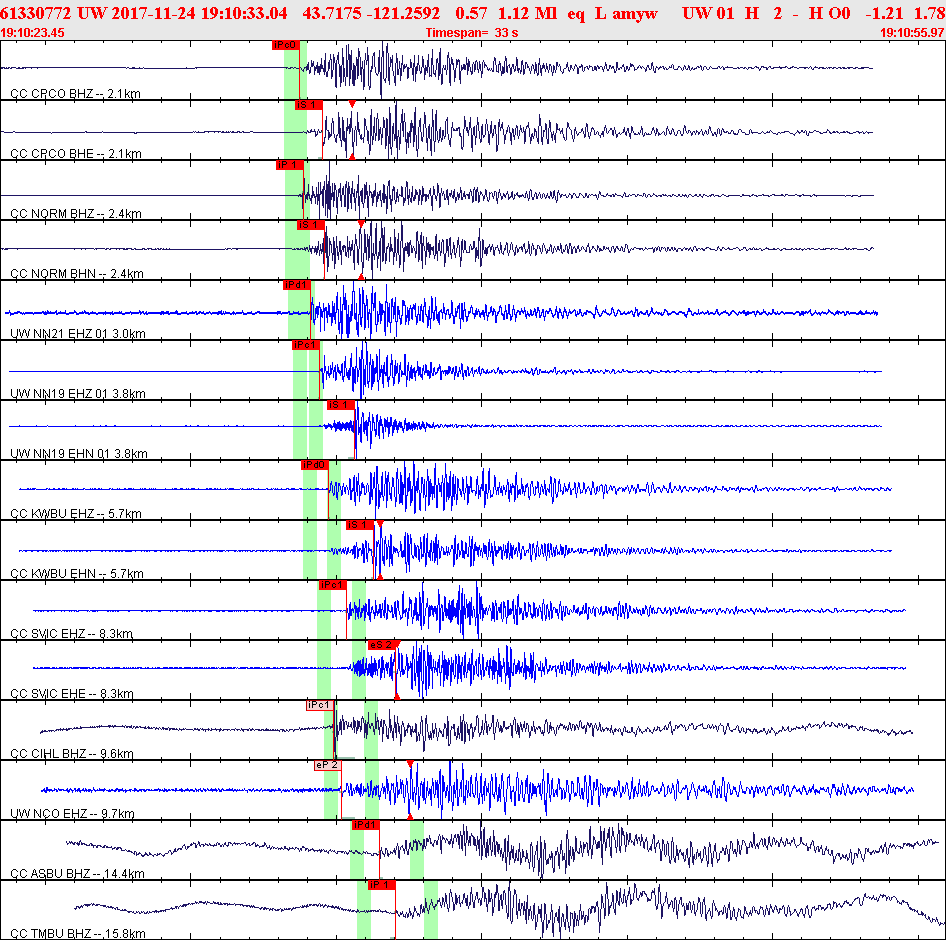Viewport: 946px width, 940px height.
Task: Select the CC NORM BHN 2.4km label
Action: [x=77, y=274]
